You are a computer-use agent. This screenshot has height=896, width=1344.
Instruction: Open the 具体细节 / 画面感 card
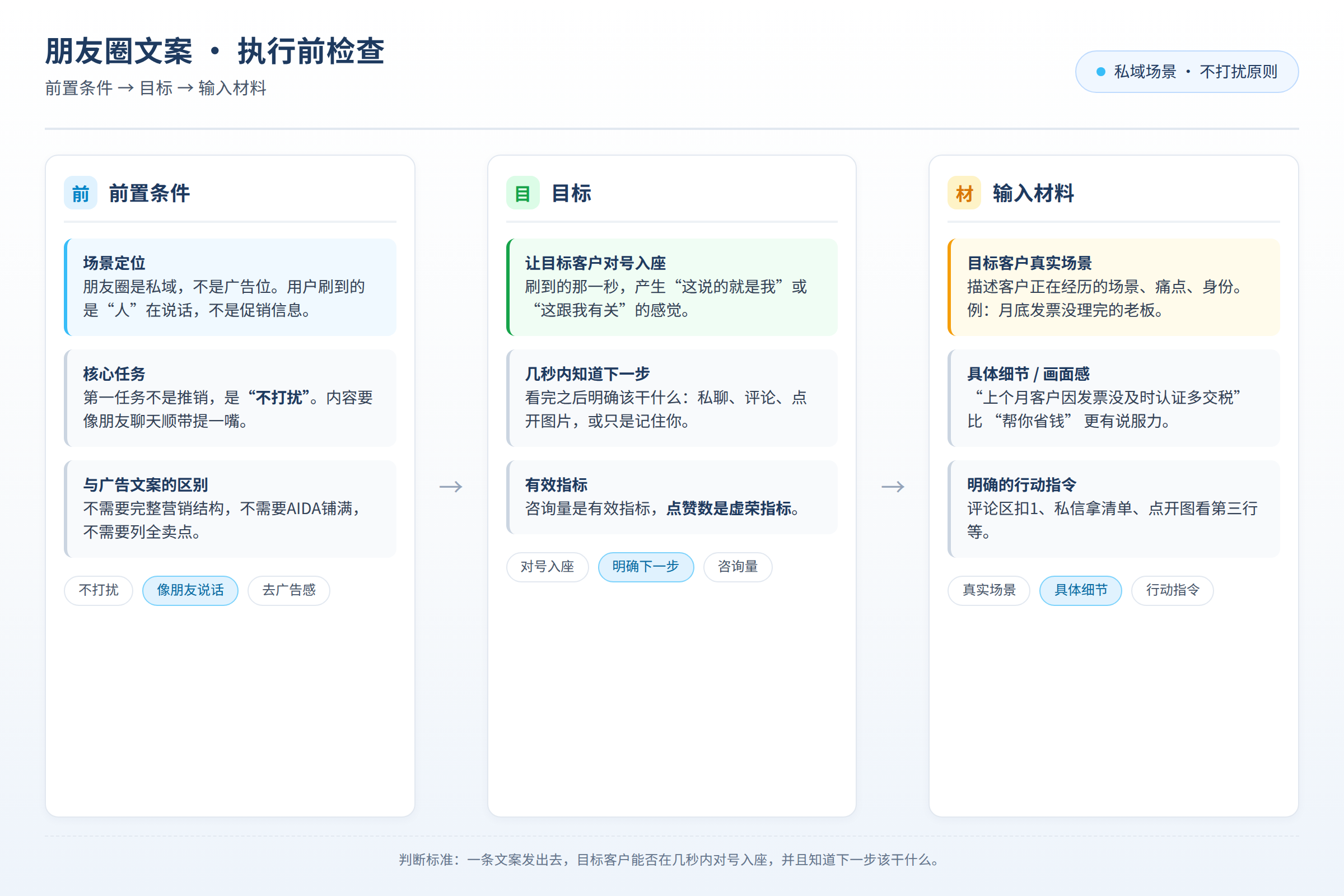[1114, 398]
